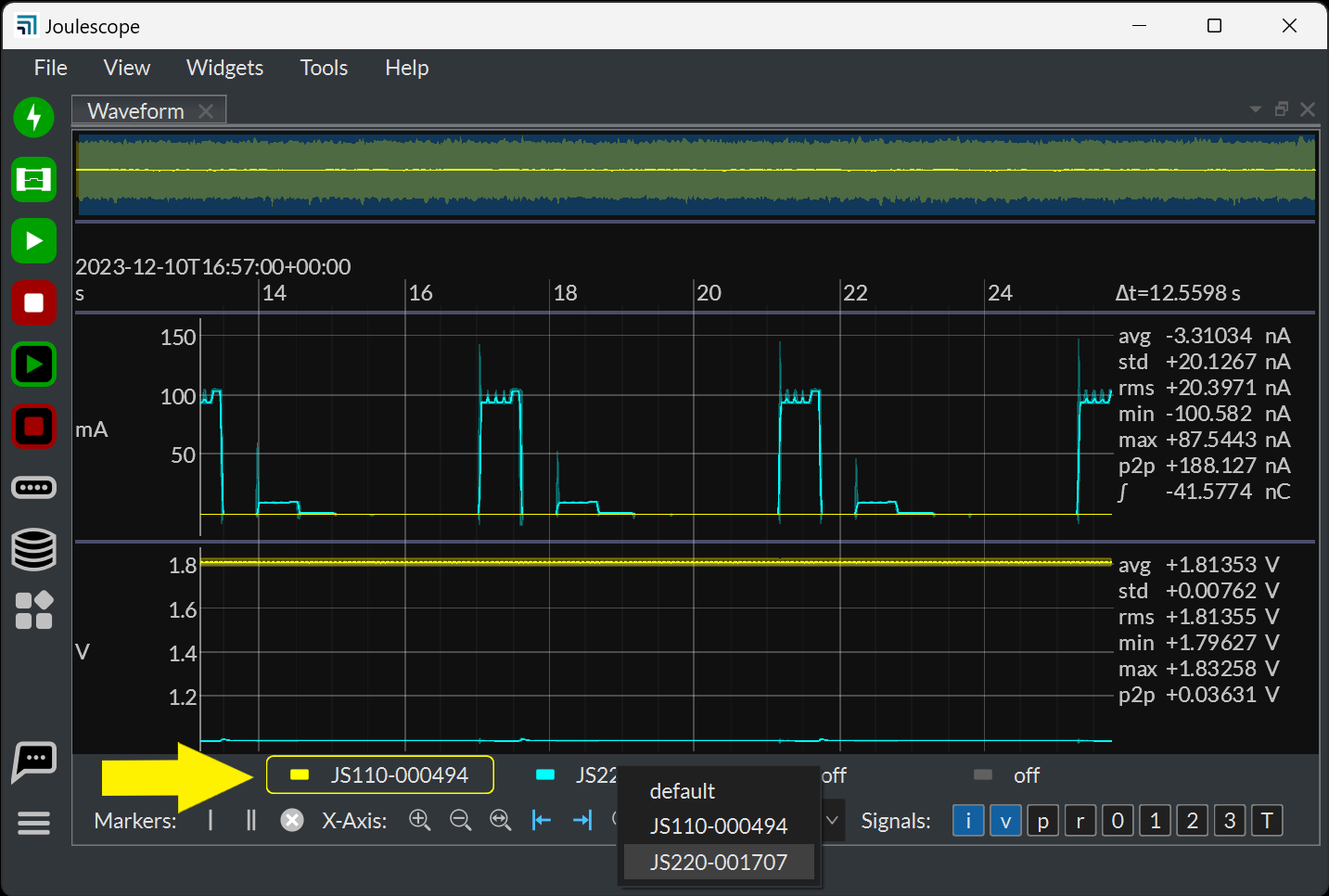Click the mA axis unit label
This screenshot has width=1329, height=896.
tap(92, 429)
